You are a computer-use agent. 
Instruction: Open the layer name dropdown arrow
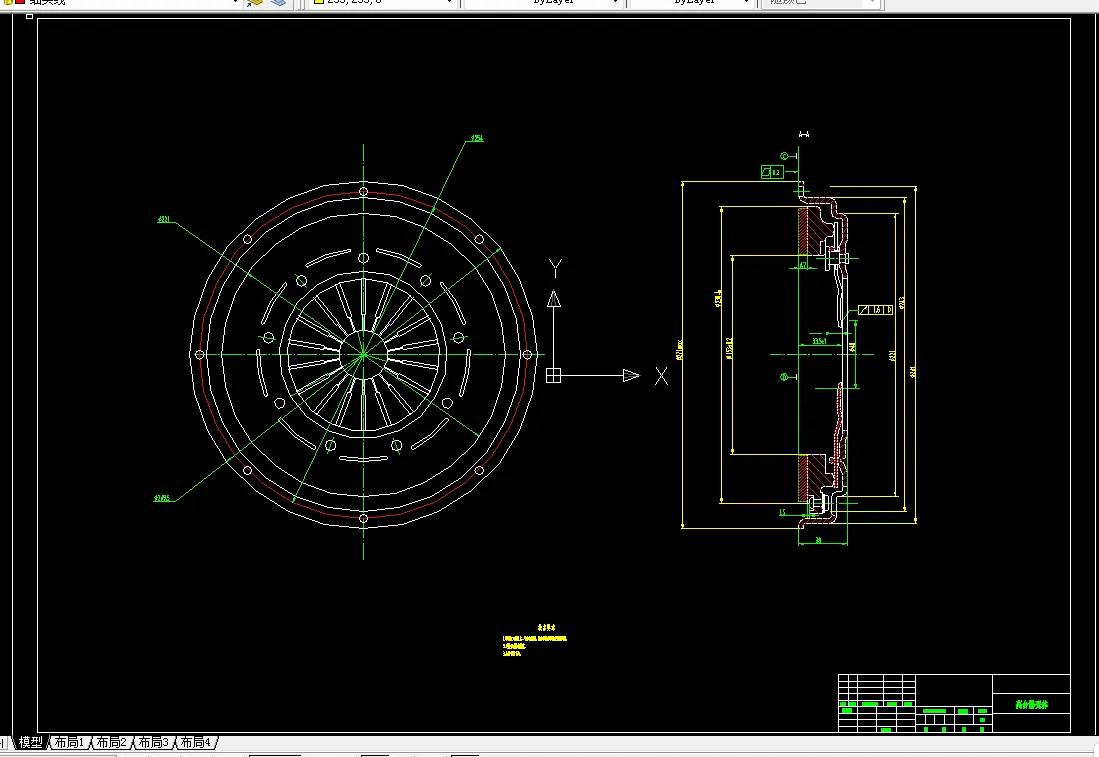(236, 2)
